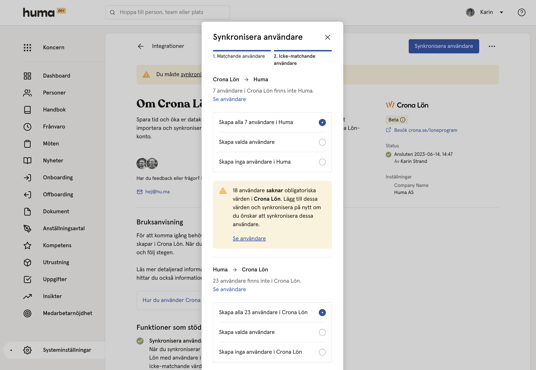The height and width of the screenshot is (370, 536).
Task: Open the Utrustning box icon
Action: [27, 262]
